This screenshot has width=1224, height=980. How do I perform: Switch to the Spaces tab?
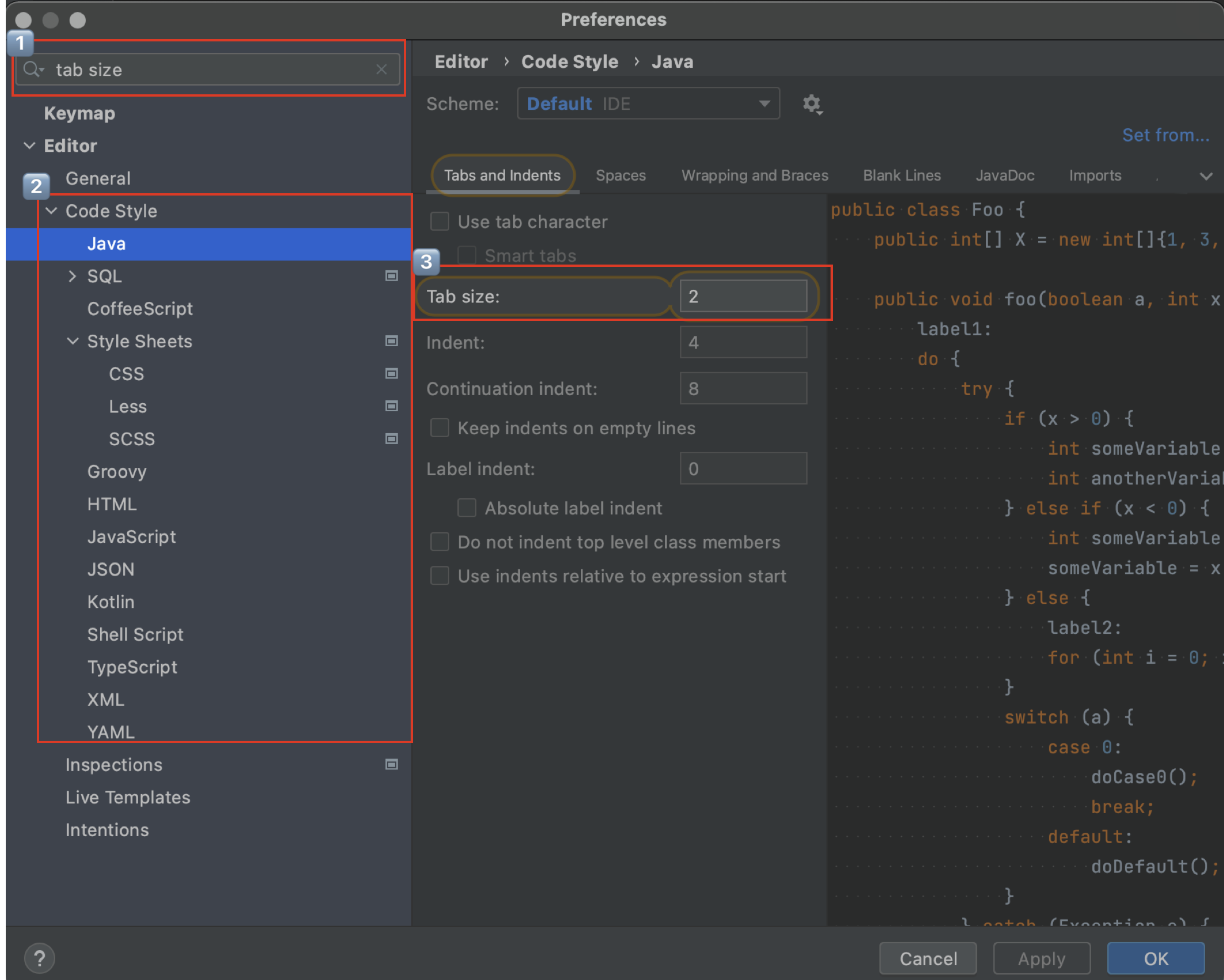(x=621, y=175)
